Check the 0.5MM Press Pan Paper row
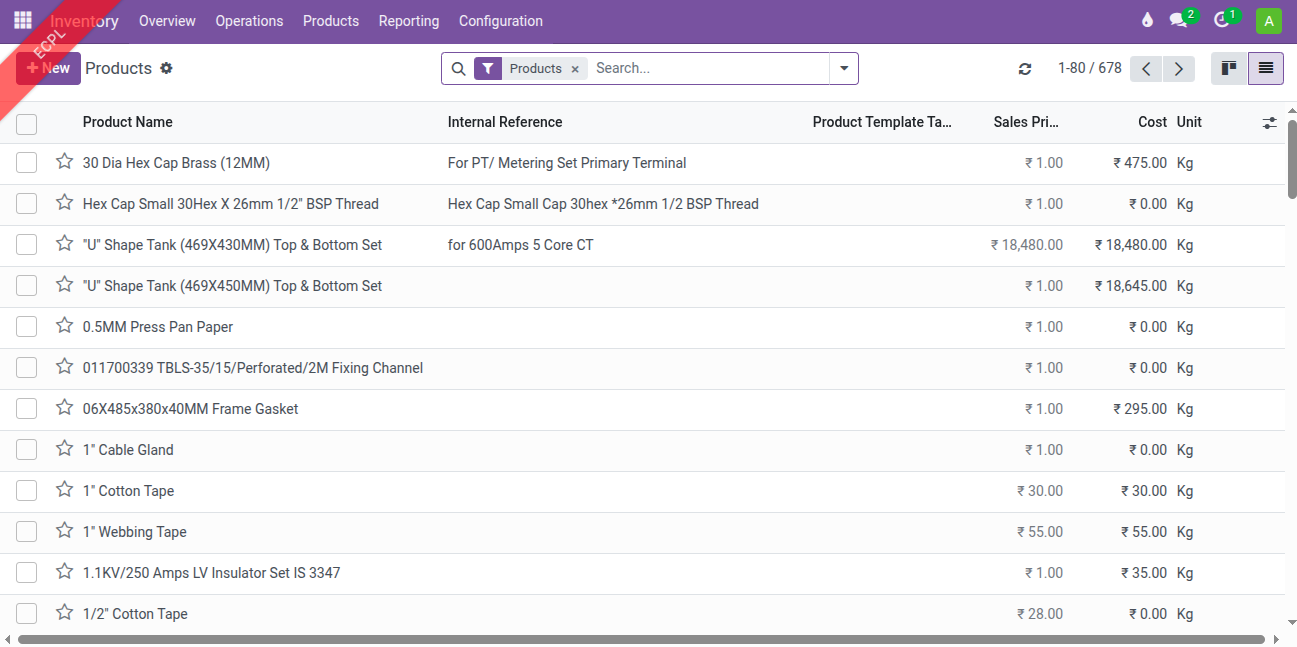The width and height of the screenshot is (1297, 647). point(27,327)
